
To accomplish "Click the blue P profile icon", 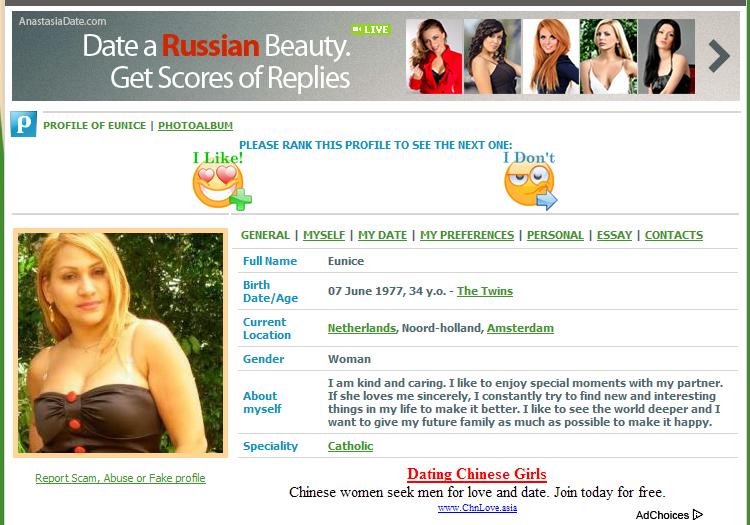I will (x=23, y=124).
